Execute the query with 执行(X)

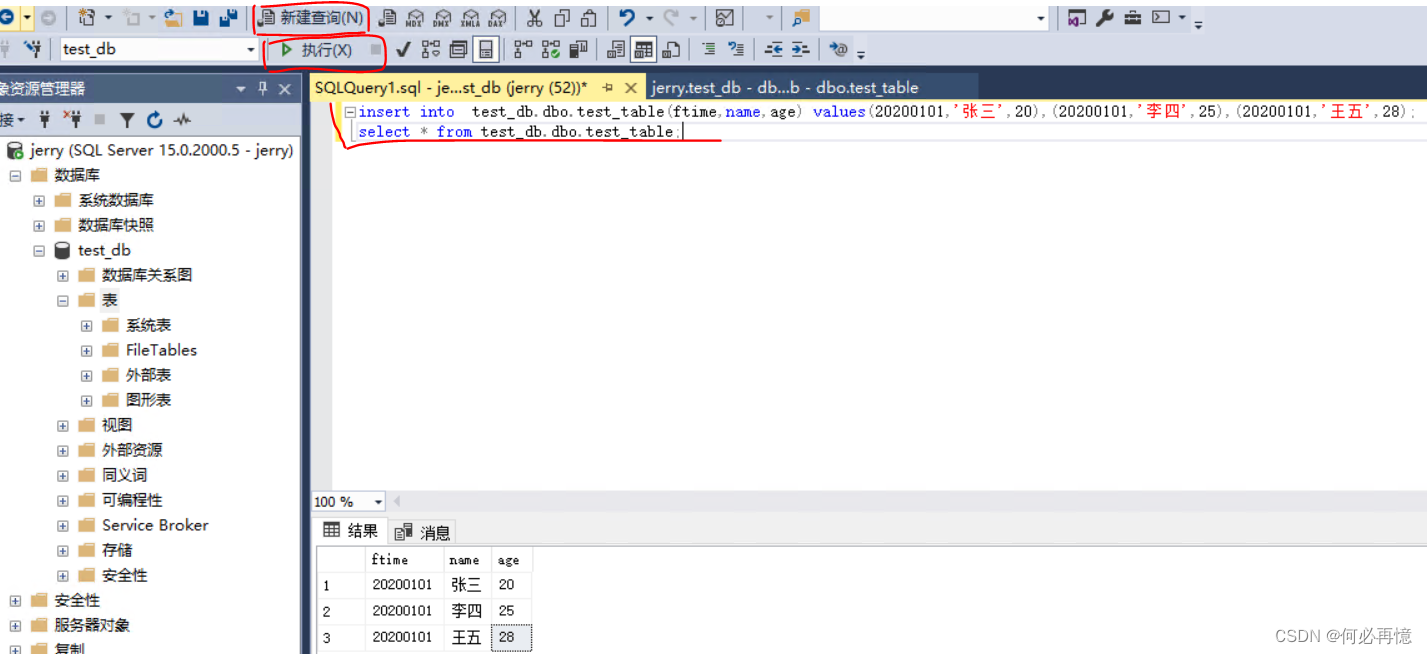point(317,48)
